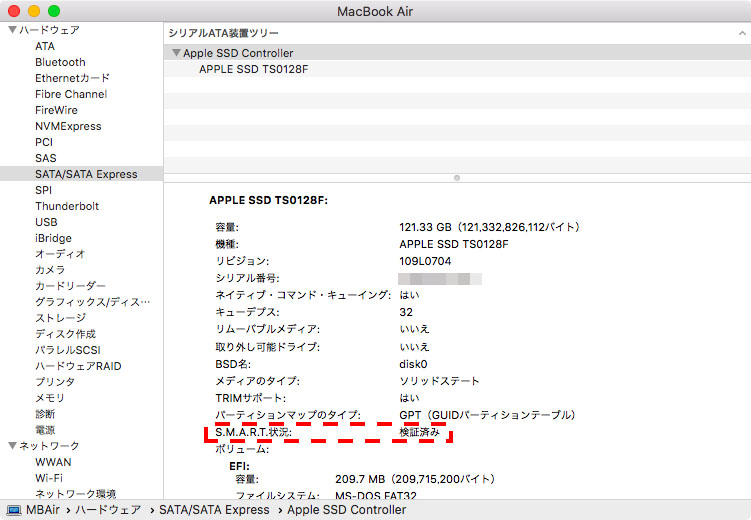This screenshot has width=751, height=520.
Task: Select the APPLE SSD TS0128F tree row
Action: click(457, 69)
